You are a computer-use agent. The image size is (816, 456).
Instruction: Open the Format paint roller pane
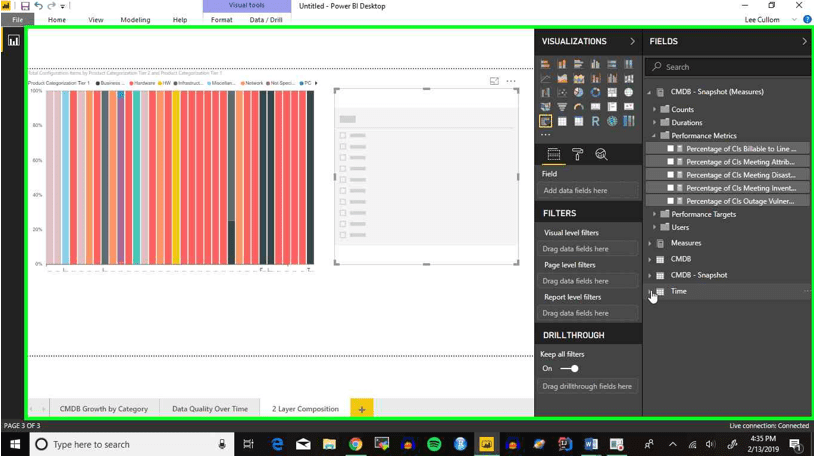pyautogui.click(x=578, y=154)
